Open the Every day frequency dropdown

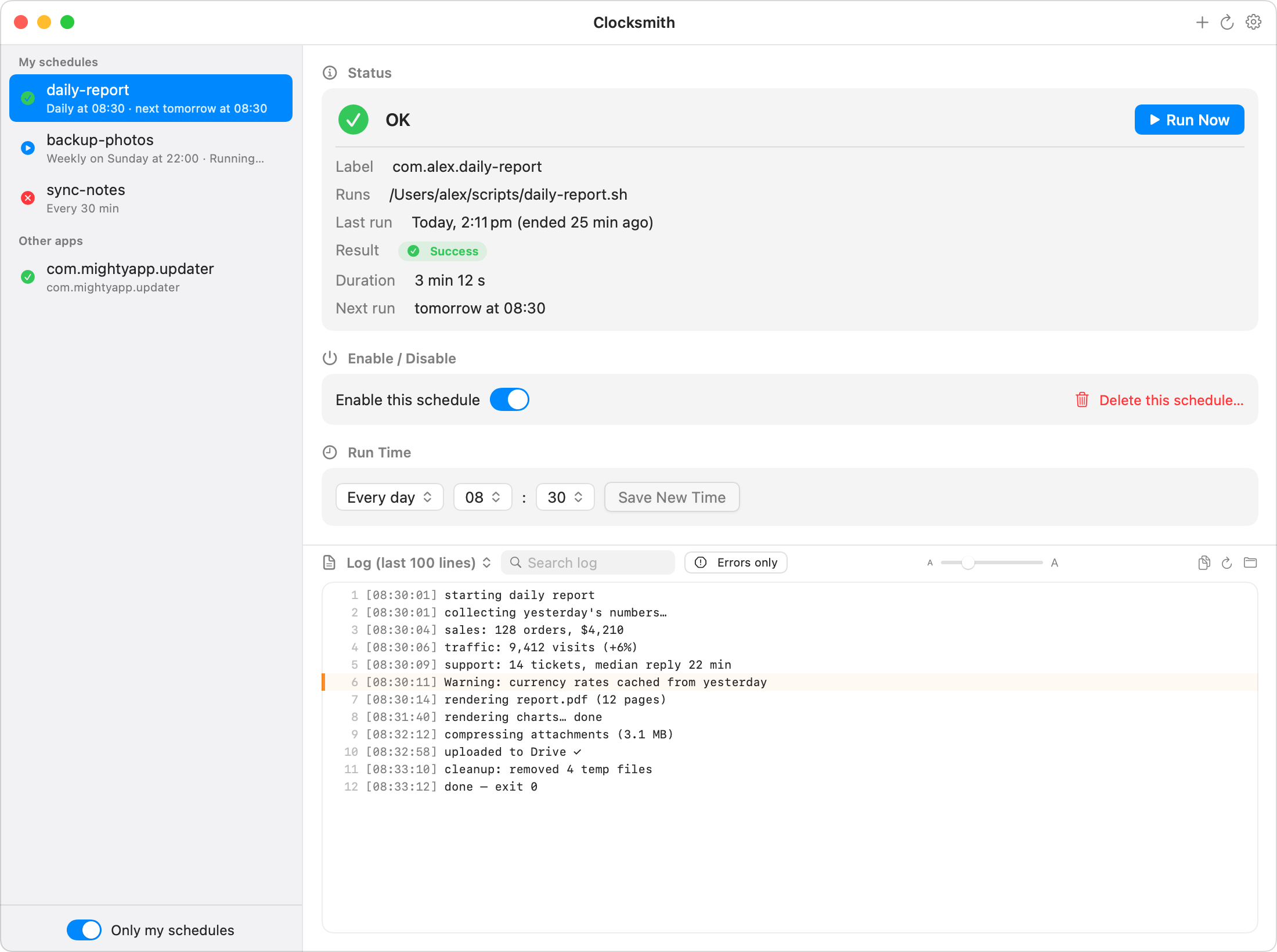coord(389,497)
